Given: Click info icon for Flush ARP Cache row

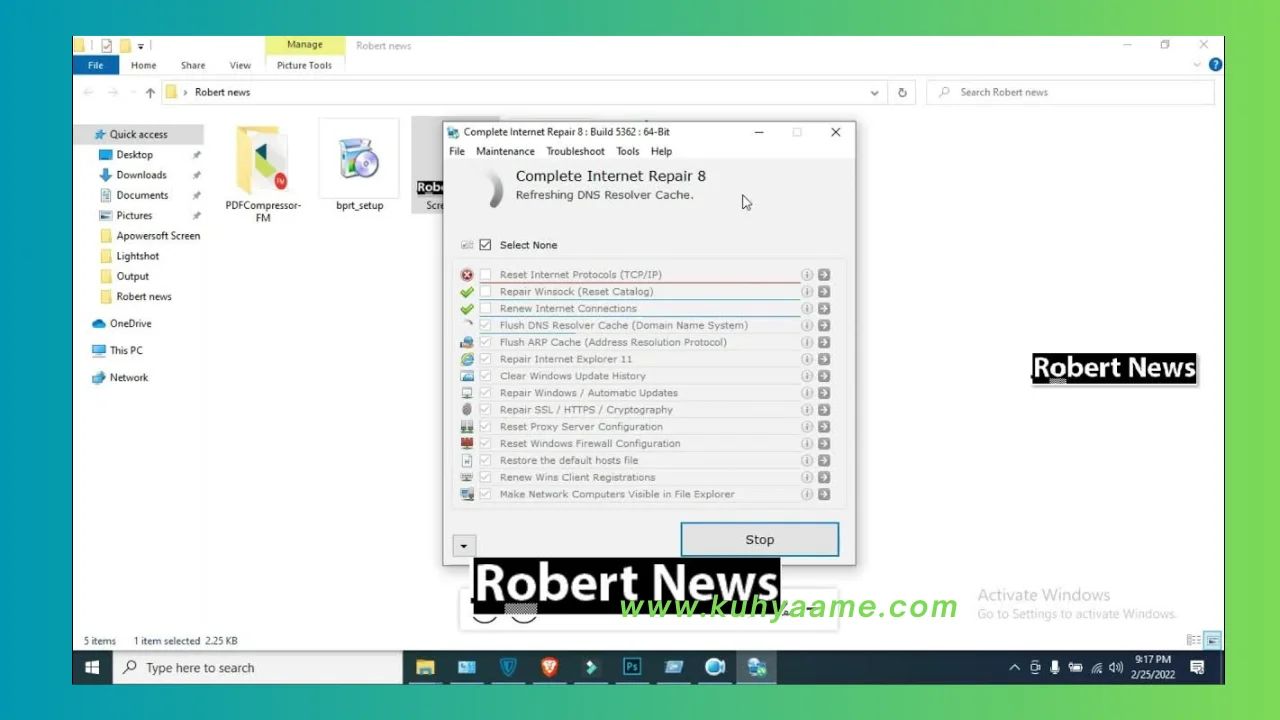Looking at the screenshot, I should [807, 342].
